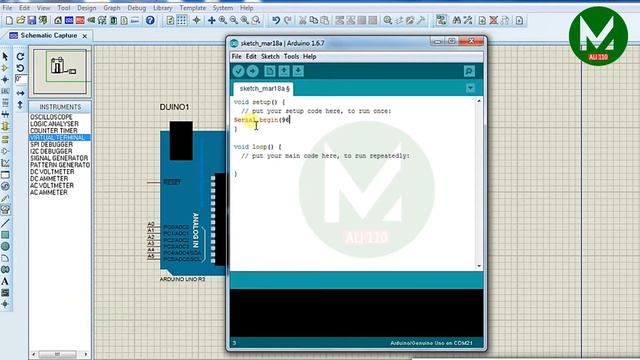
Task: Select COUNTER TIMER in the instruments list
Action: click(x=53, y=131)
